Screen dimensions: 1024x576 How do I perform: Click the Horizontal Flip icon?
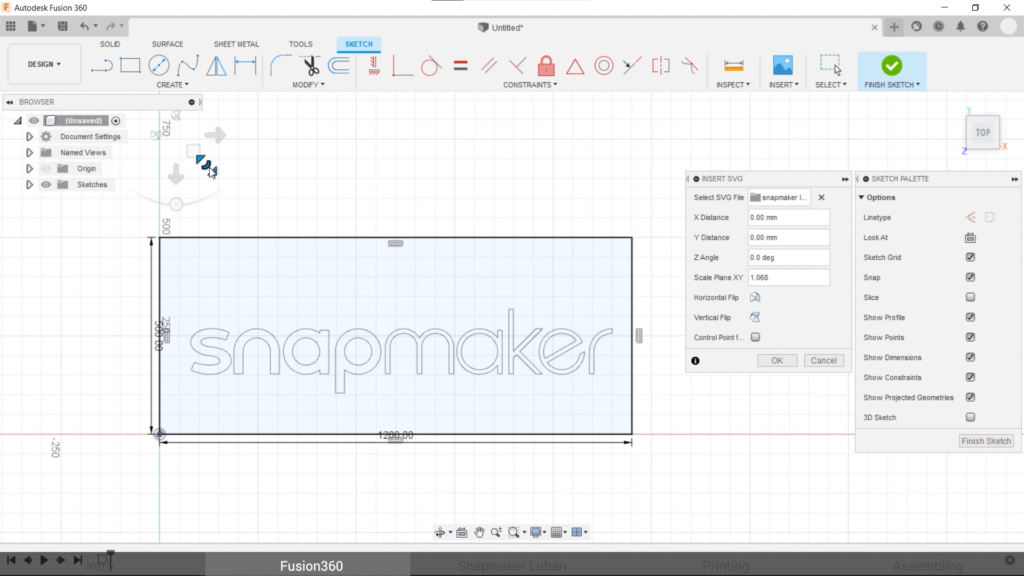pyautogui.click(x=755, y=297)
